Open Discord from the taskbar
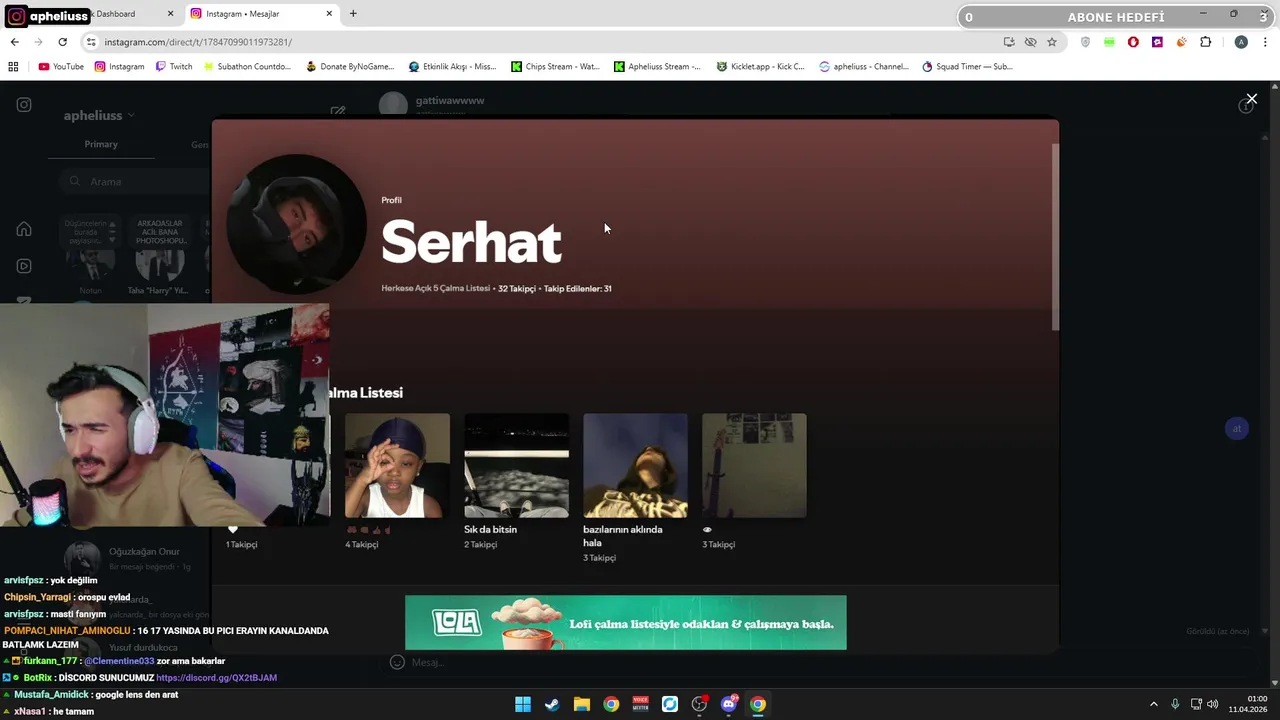1280x720 pixels. click(x=729, y=704)
